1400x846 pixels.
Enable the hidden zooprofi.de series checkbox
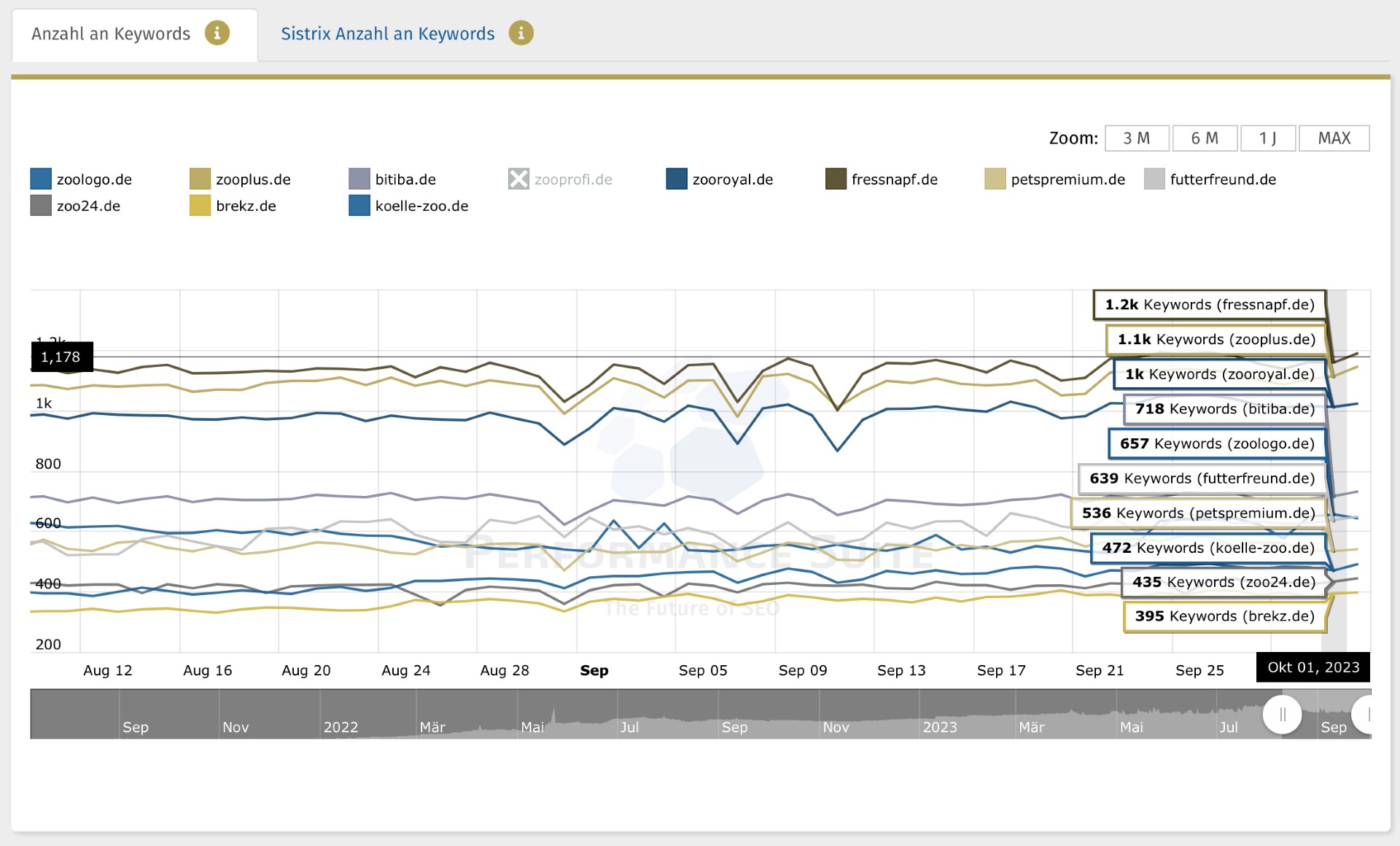pyautogui.click(x=518, y=179)
